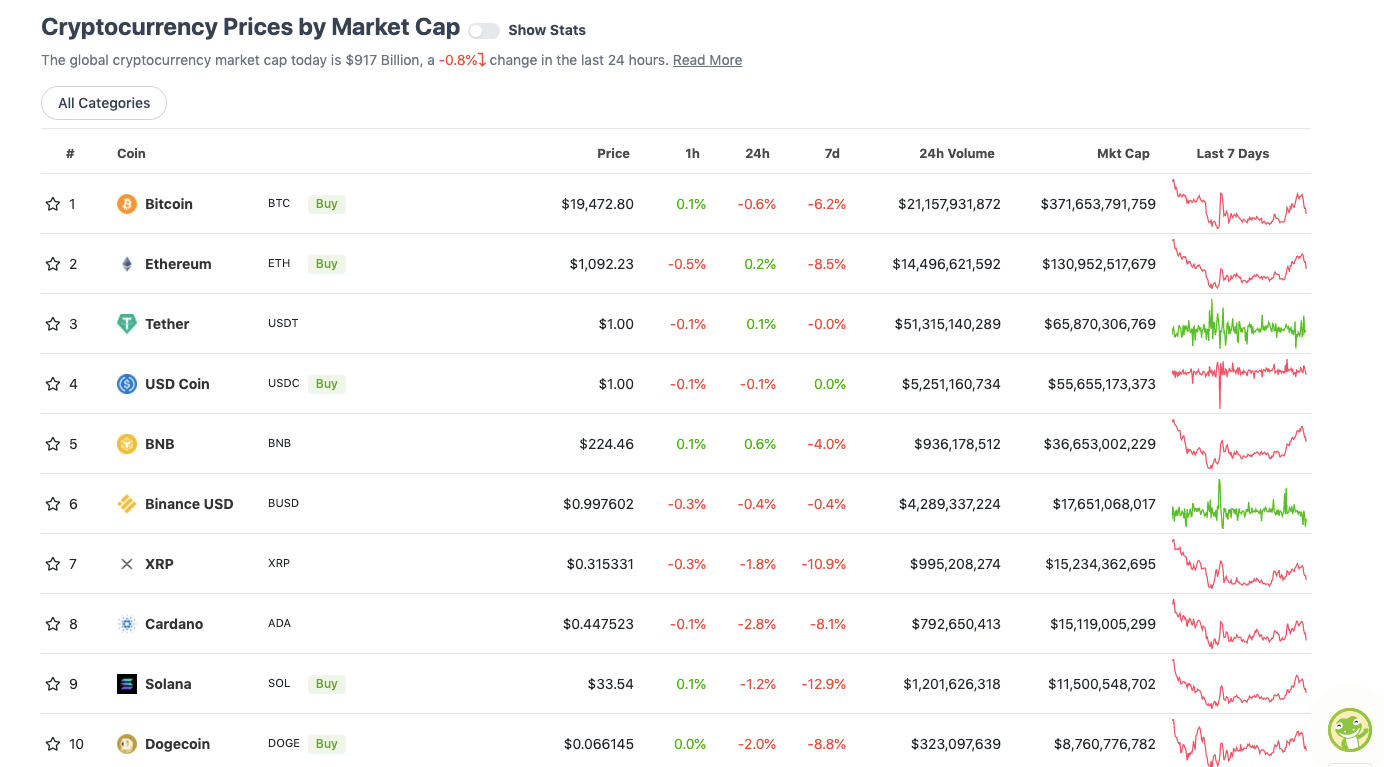Click the USD Coin logo icon
Image resolution: width=1384 pixels, height=767 pixels.
(x=127, y=384)
